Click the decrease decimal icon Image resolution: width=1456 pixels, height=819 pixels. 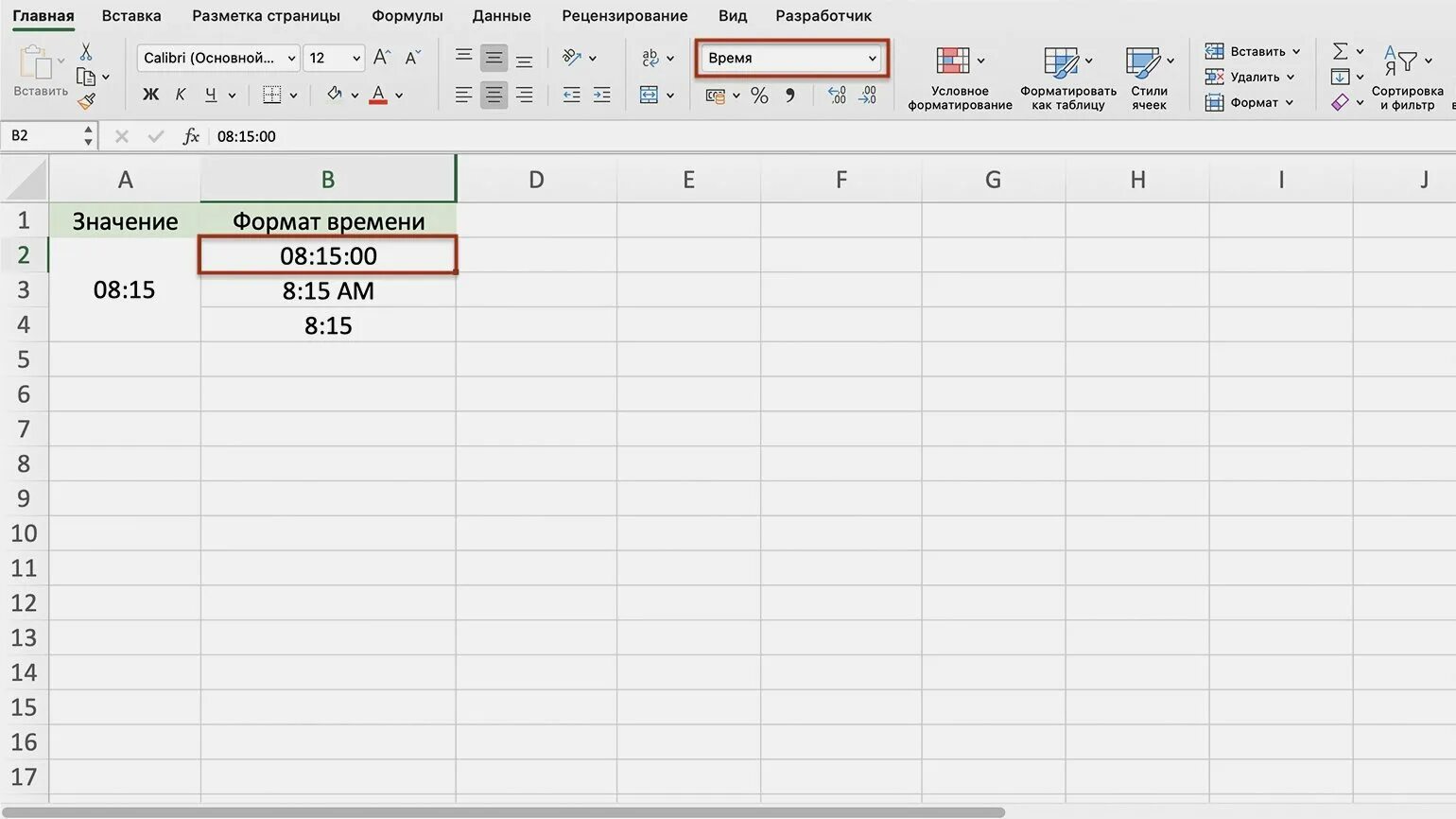(x=867, y=95)
